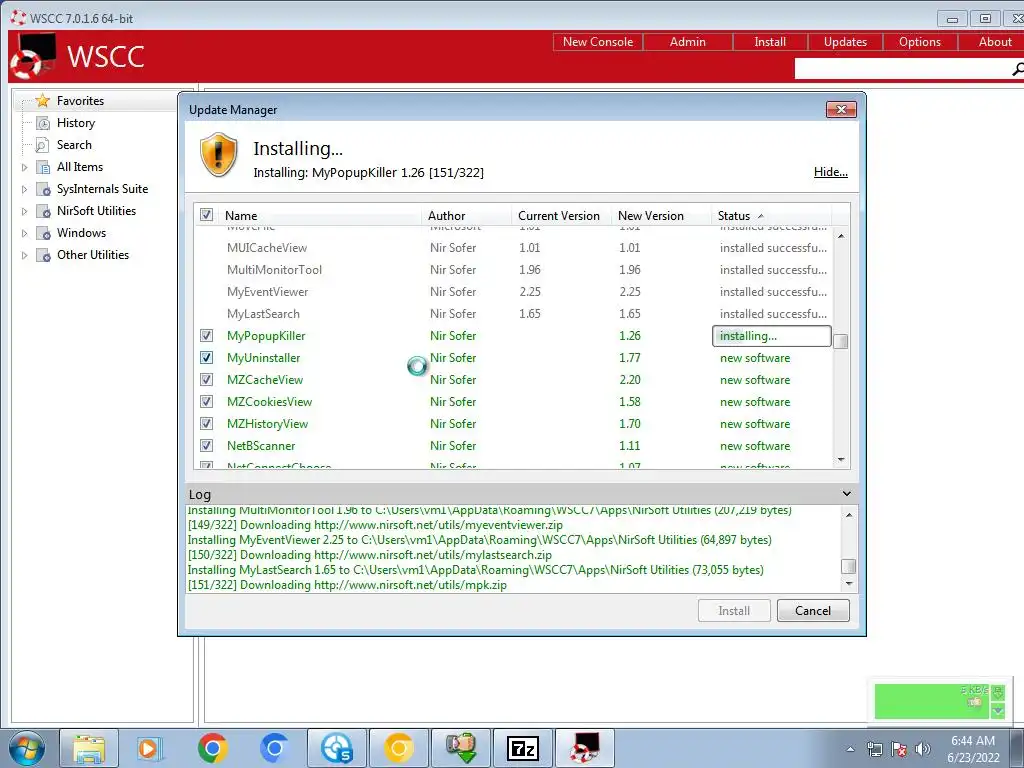
Task: Uncheck the NetBScanner checkbox
Action: point(206,445)
